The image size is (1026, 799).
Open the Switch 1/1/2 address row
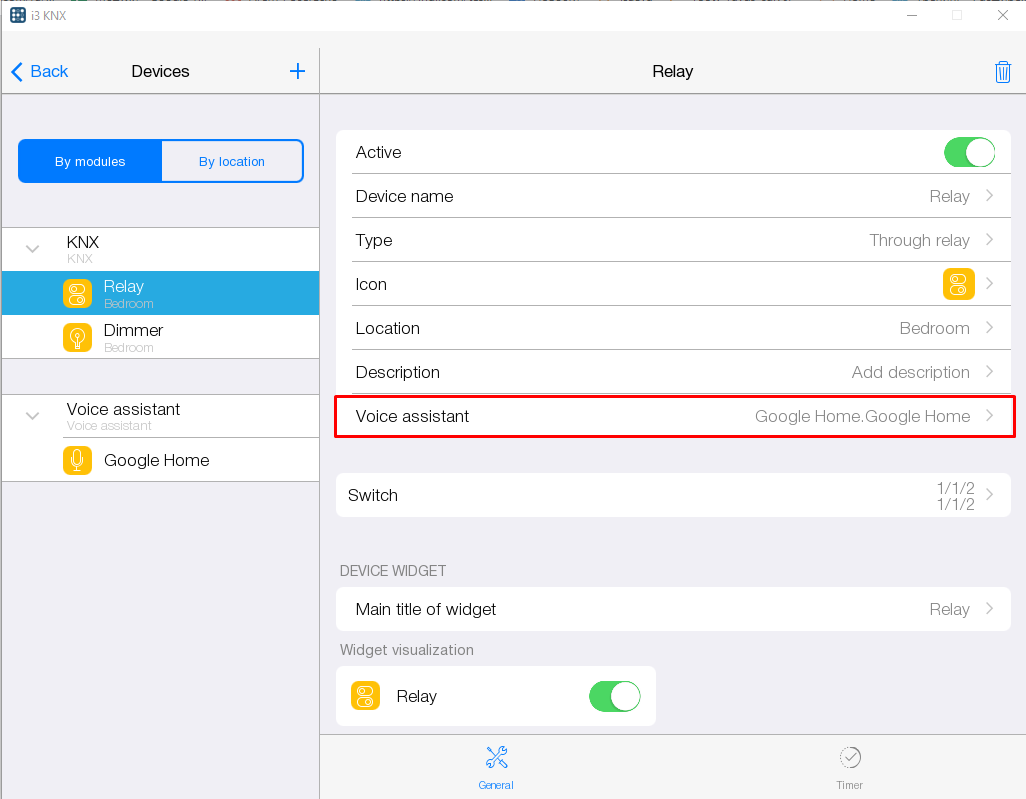click(x=673, y=495)
